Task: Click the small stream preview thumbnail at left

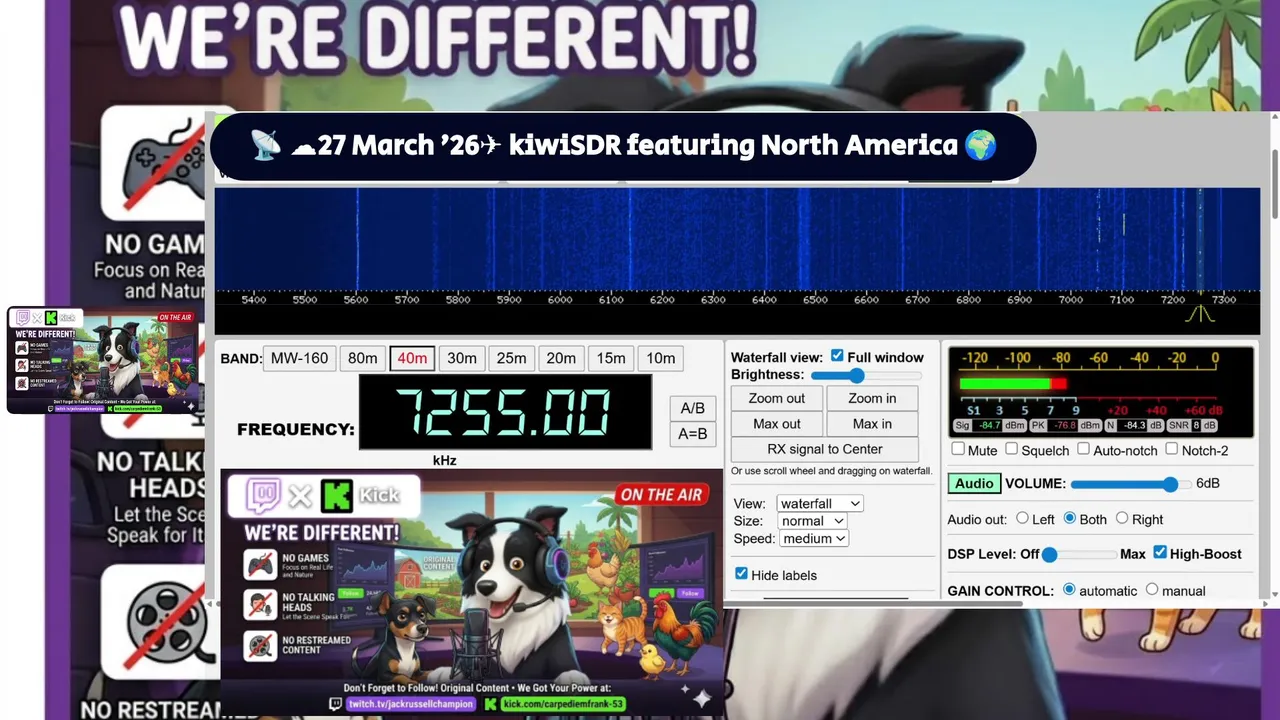Action: 101,360
